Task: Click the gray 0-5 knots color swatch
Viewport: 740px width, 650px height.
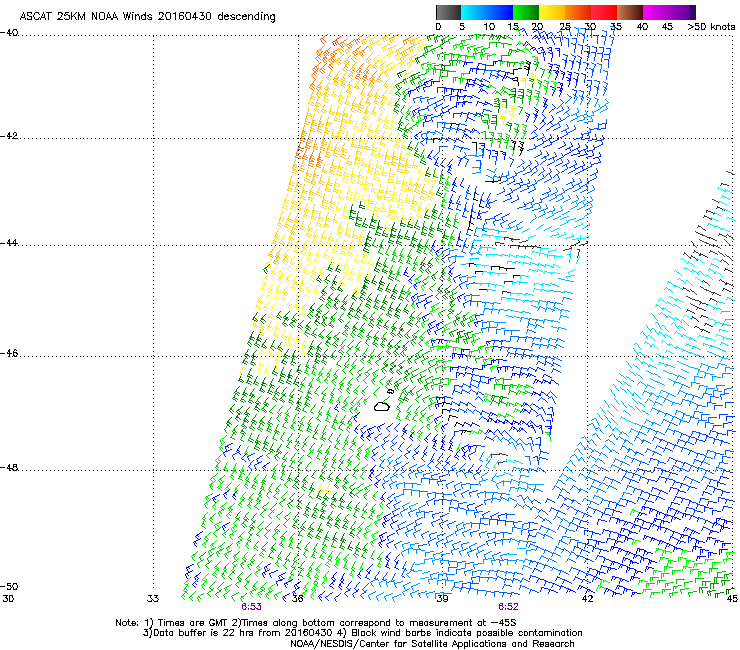Action: pyautogui.click(x=448, y=12)
